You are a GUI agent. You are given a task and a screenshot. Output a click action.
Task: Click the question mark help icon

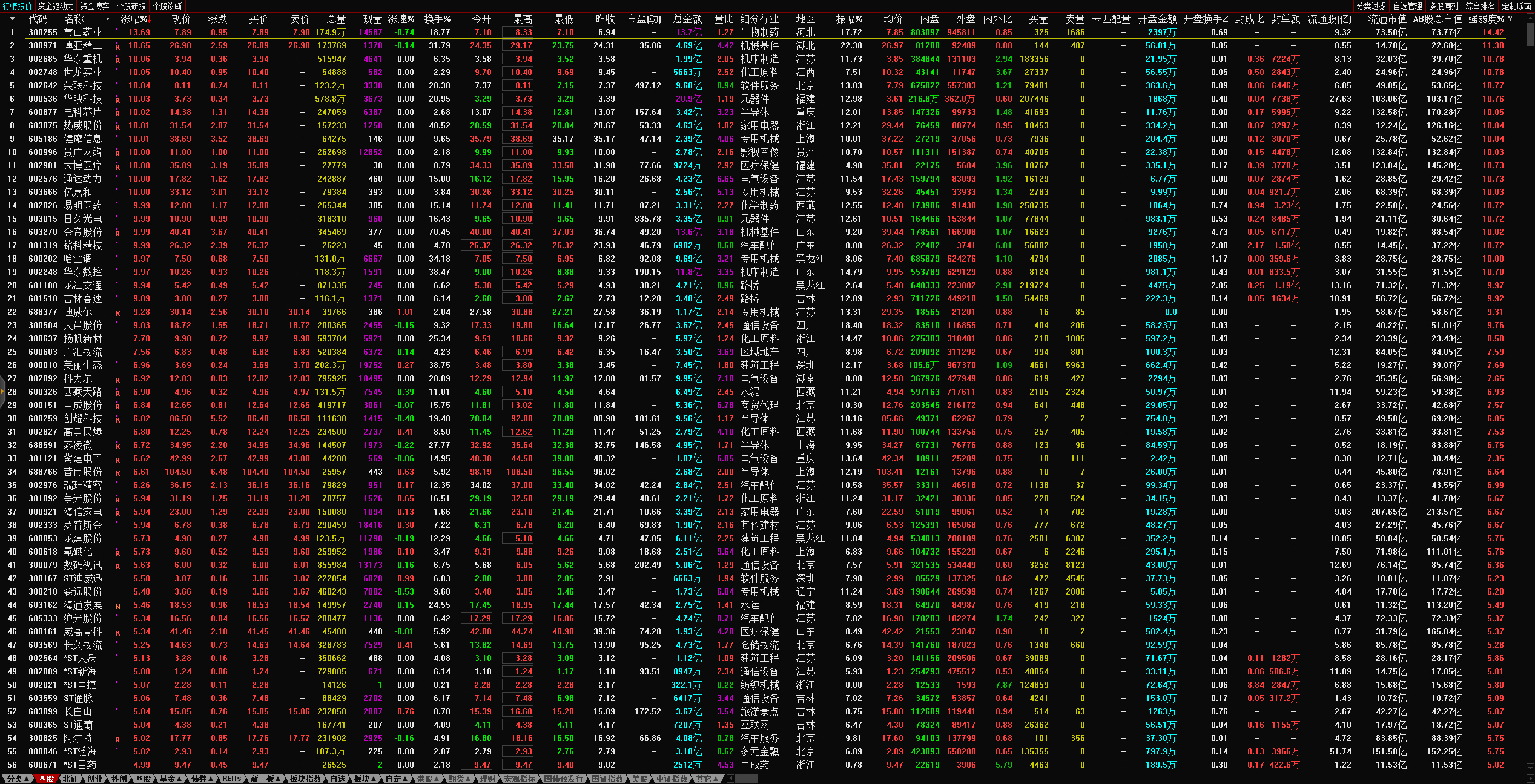[x=1510, y=19]
